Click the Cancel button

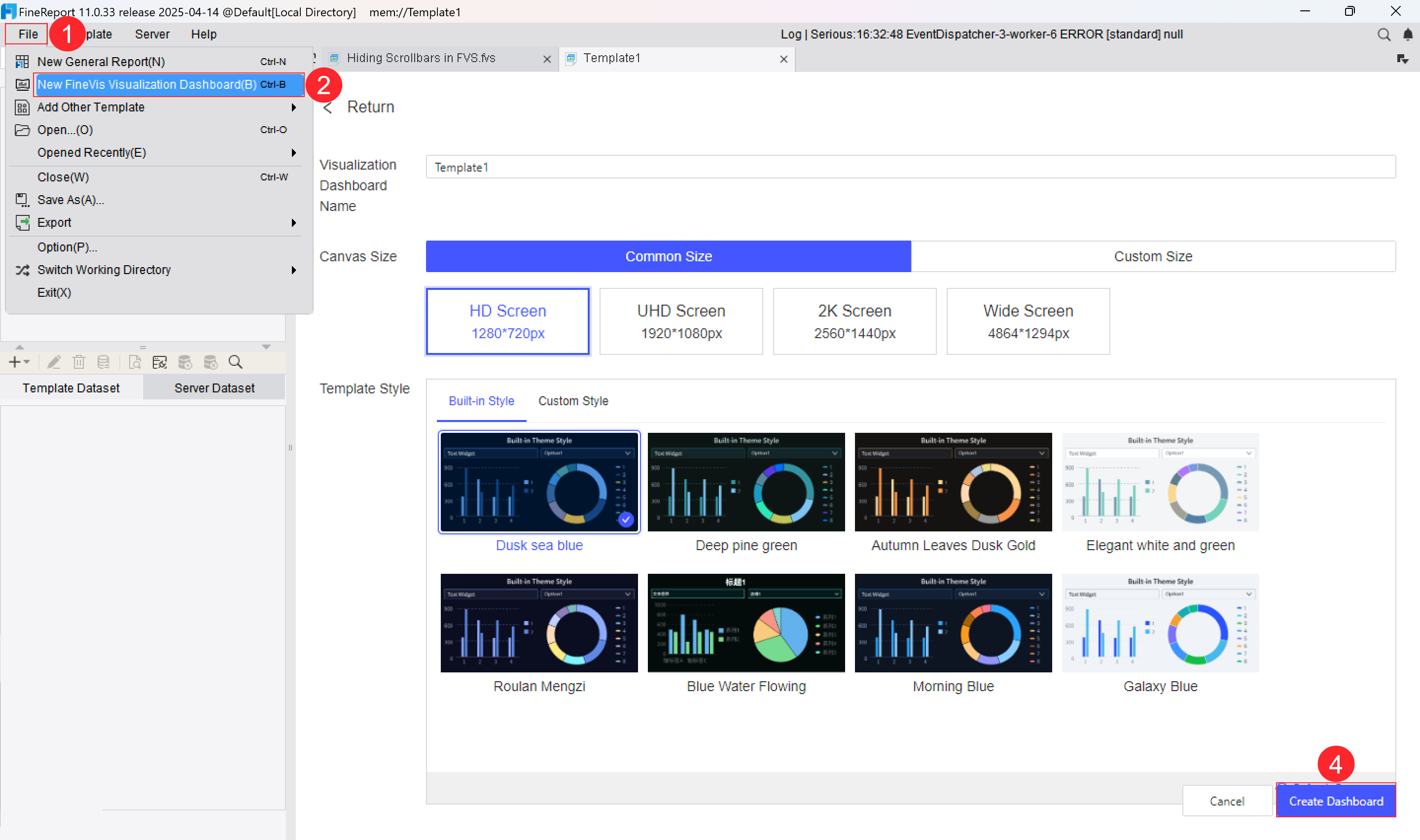[x=1226, y=801]
